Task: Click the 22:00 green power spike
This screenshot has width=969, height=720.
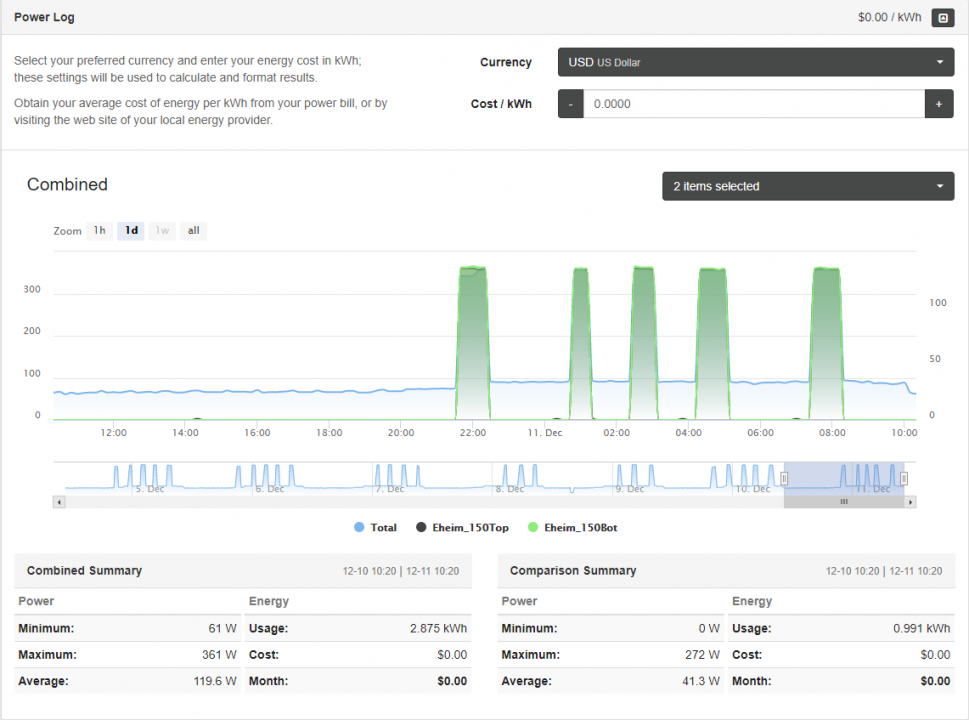Action: (x=473, y=343)
